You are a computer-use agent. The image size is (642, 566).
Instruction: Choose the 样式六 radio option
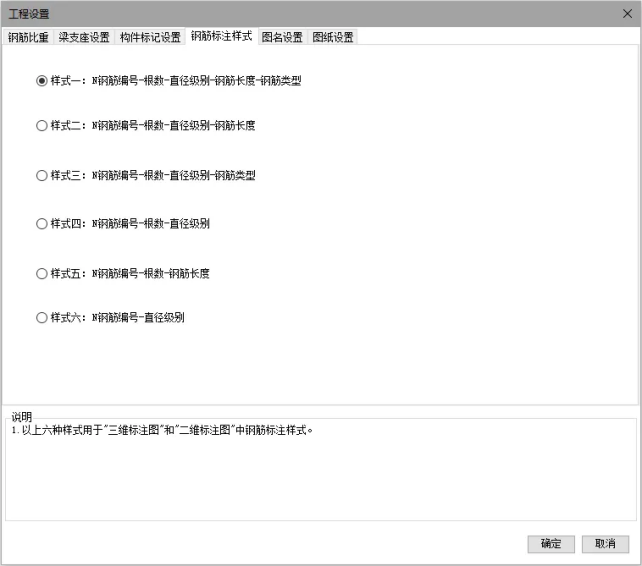[42, 318]
